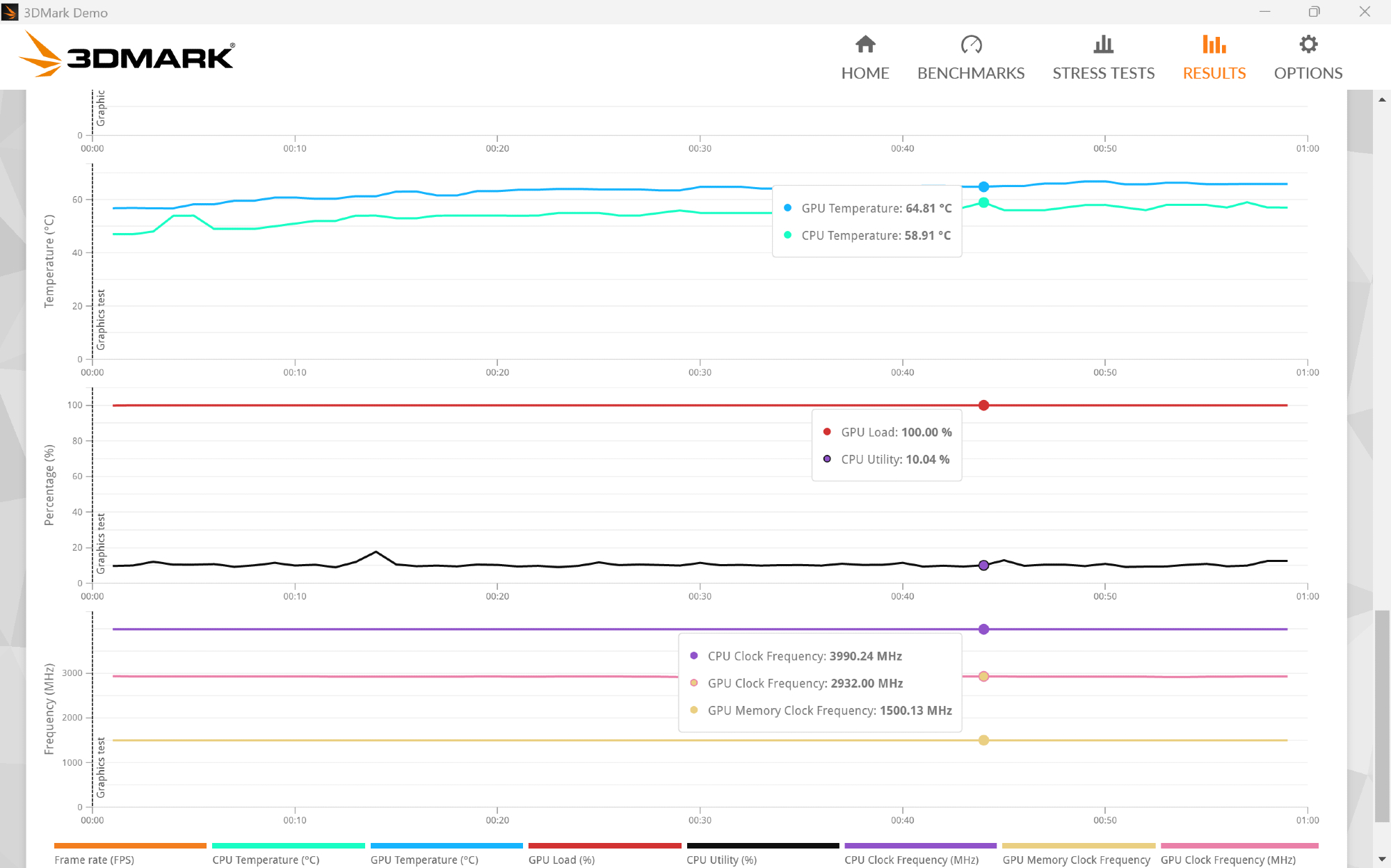Open the BENCHMARKS tab

pyautogui.click(x=971, y=73)
